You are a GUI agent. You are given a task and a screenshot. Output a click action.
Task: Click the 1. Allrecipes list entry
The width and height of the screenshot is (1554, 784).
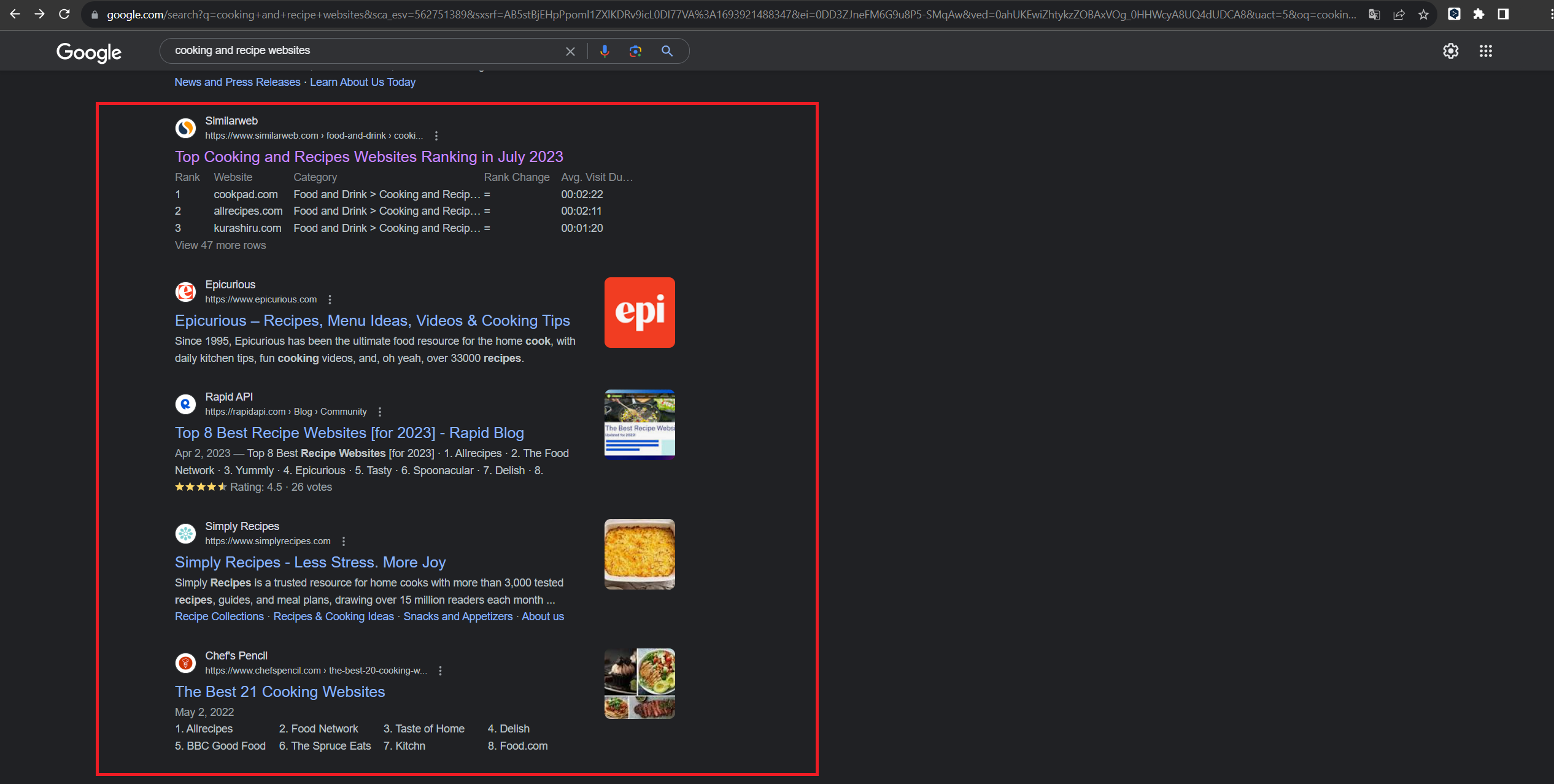click(204, 729)
